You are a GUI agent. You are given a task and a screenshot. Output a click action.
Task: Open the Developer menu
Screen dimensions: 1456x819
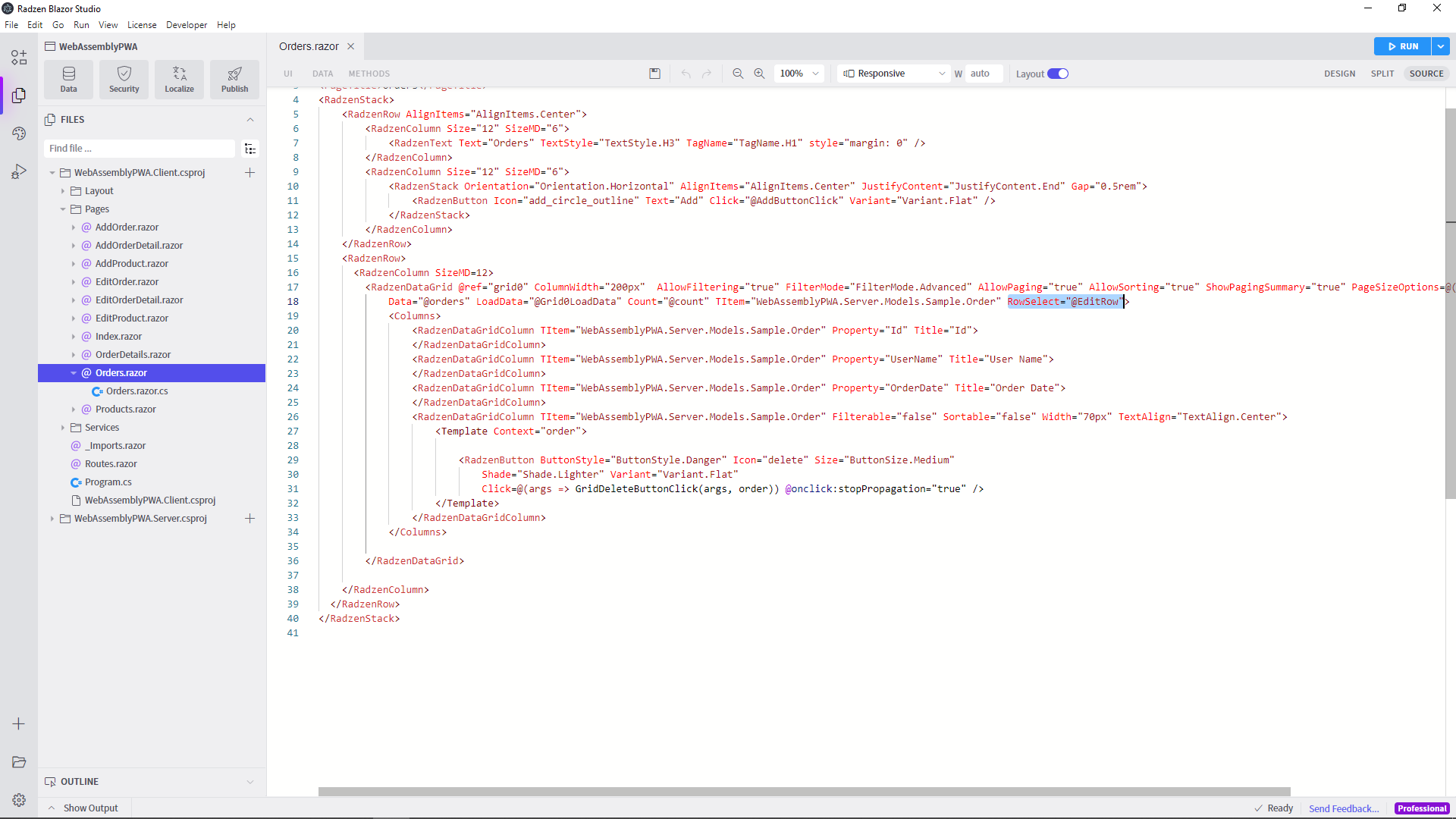click(187, 25)
